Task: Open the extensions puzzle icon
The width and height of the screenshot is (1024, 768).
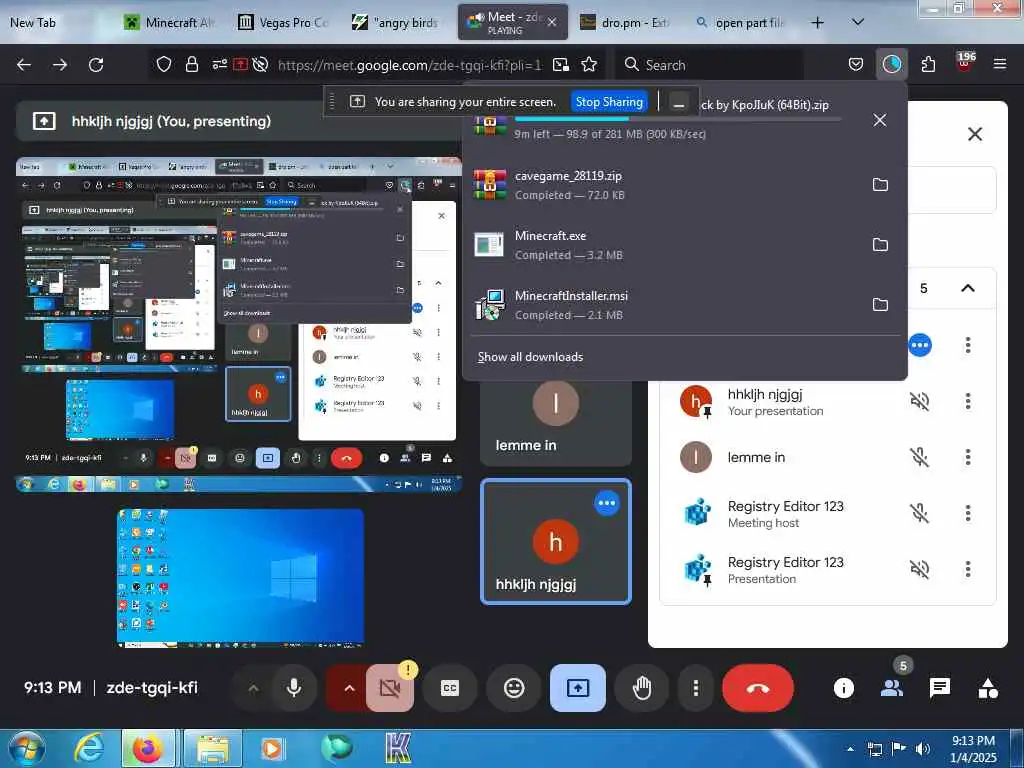Action: click(x=928, y=64)
